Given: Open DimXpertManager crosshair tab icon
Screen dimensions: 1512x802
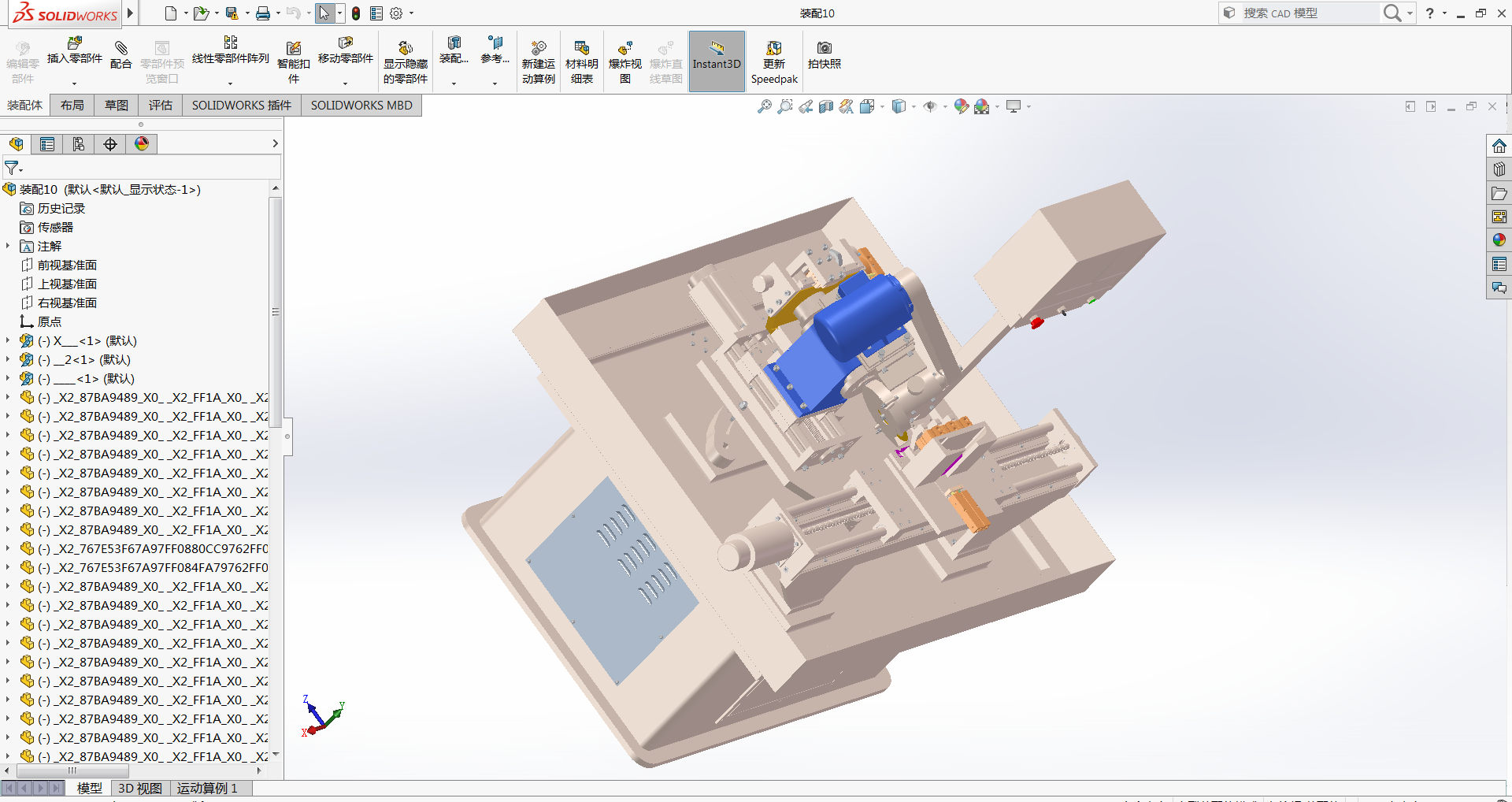Looking at the screenshot, I should tap(110, 143).
